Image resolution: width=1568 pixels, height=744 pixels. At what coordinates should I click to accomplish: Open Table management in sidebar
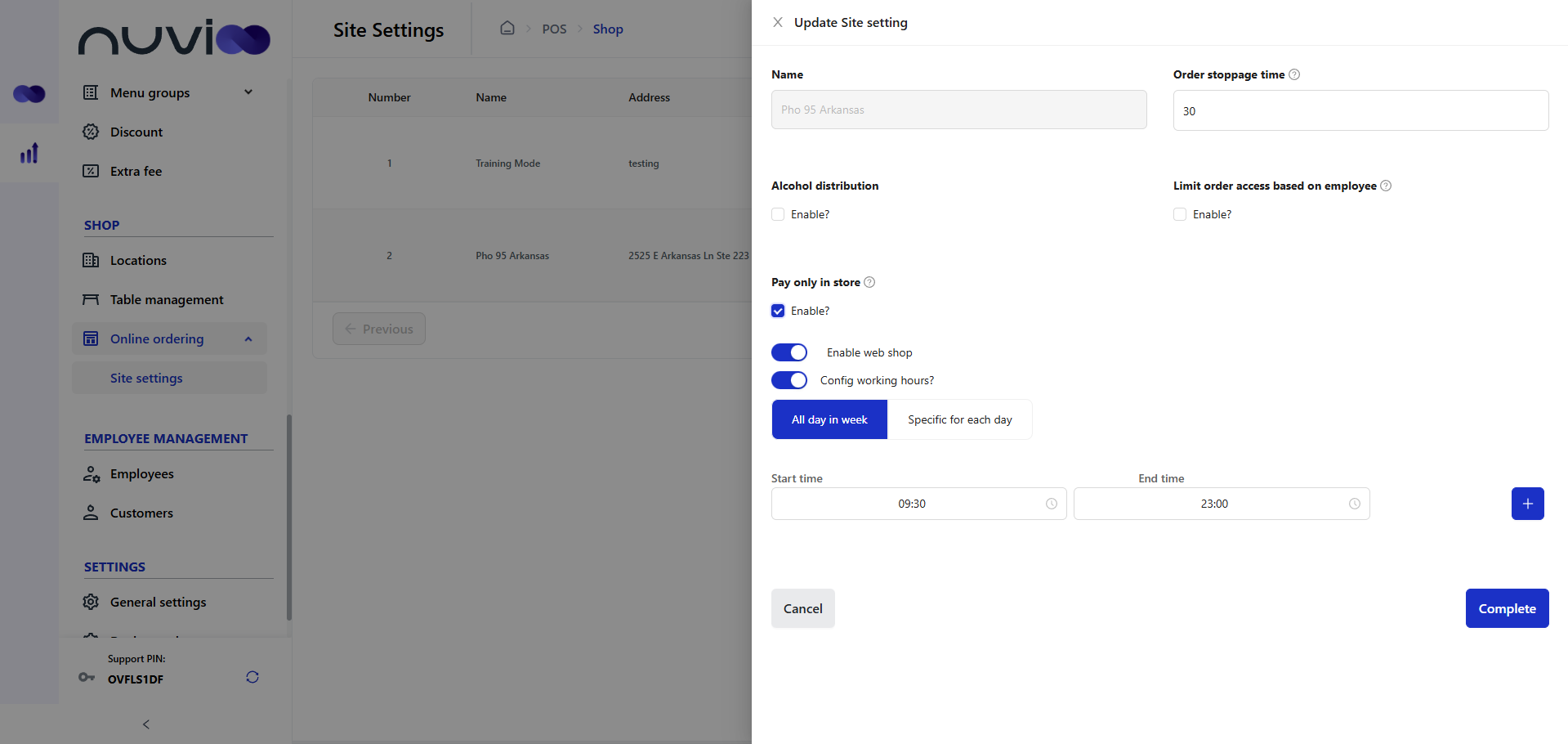[167, 299]
